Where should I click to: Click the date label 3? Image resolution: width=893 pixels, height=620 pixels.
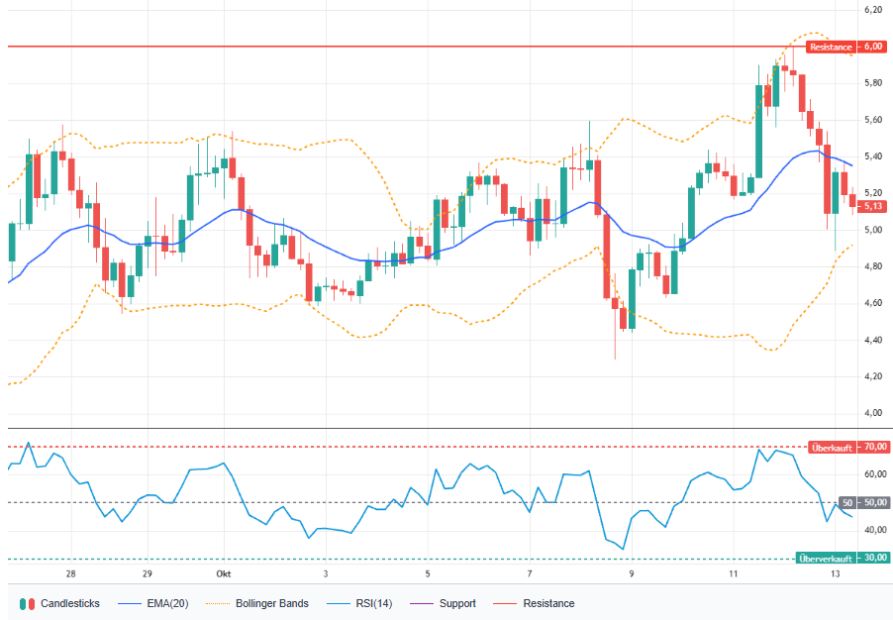pyautogui.click(x=325, y=574)
